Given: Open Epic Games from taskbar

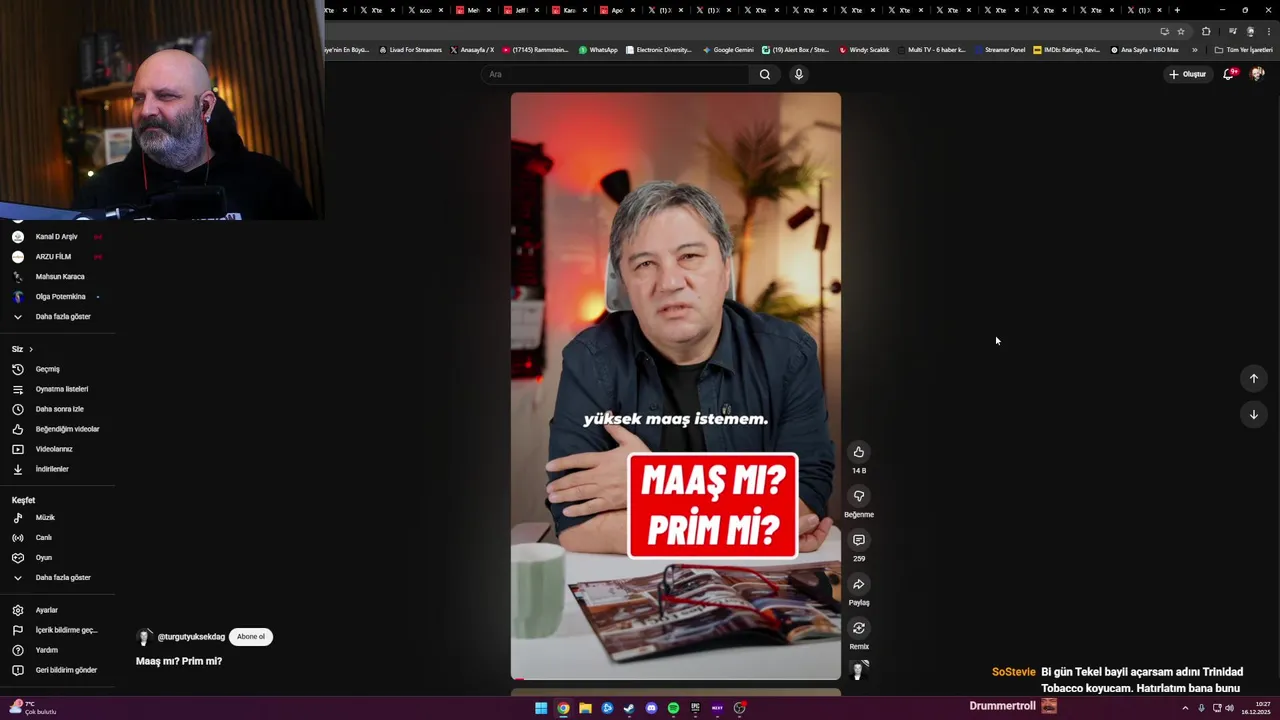Looking at the screenshot, I should (x=695, y=708).
